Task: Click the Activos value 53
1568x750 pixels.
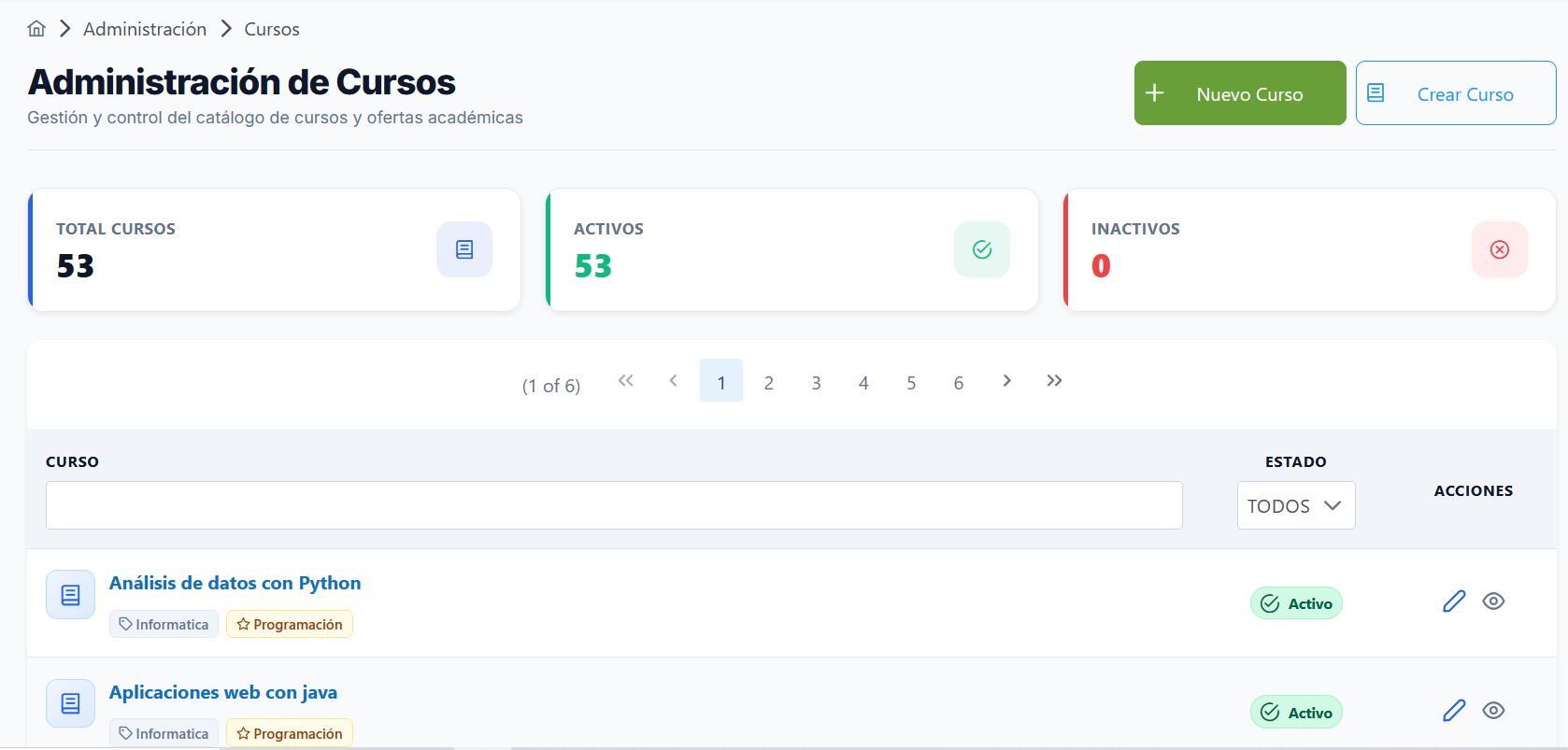Action: pos(593,266)
